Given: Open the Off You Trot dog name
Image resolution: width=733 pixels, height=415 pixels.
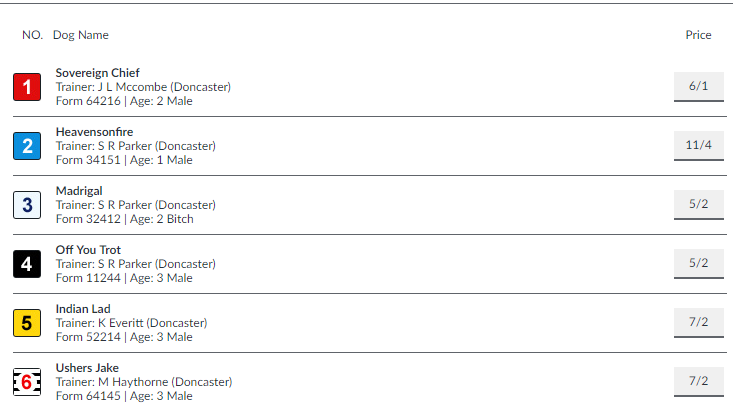Looking at the screenshot, I should pyautogui.click(x=88, y=250).
